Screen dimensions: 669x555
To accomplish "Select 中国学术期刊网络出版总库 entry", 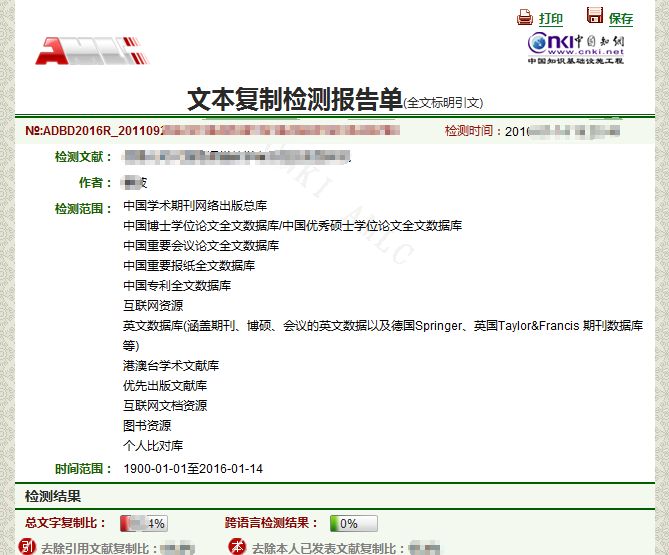I will click(x=195, y=206).
